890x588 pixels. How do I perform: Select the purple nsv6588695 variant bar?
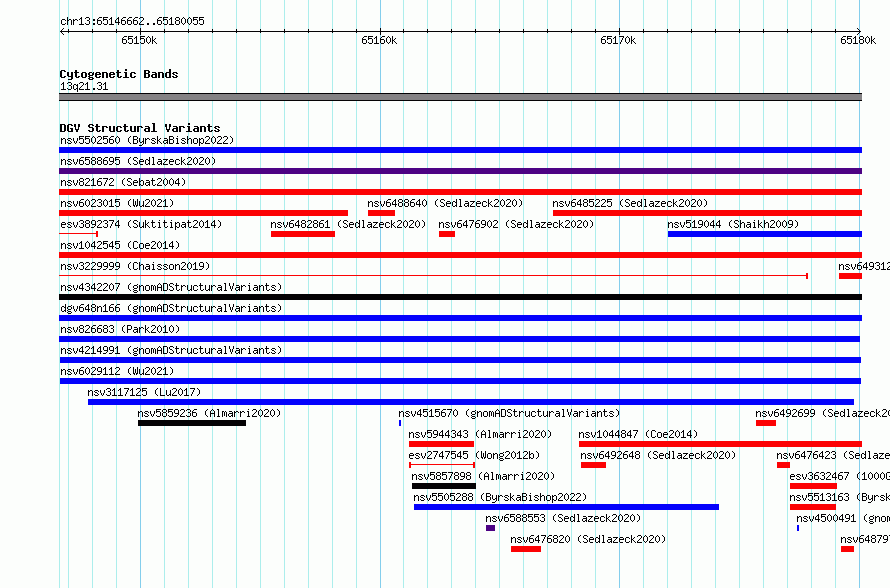460,171
